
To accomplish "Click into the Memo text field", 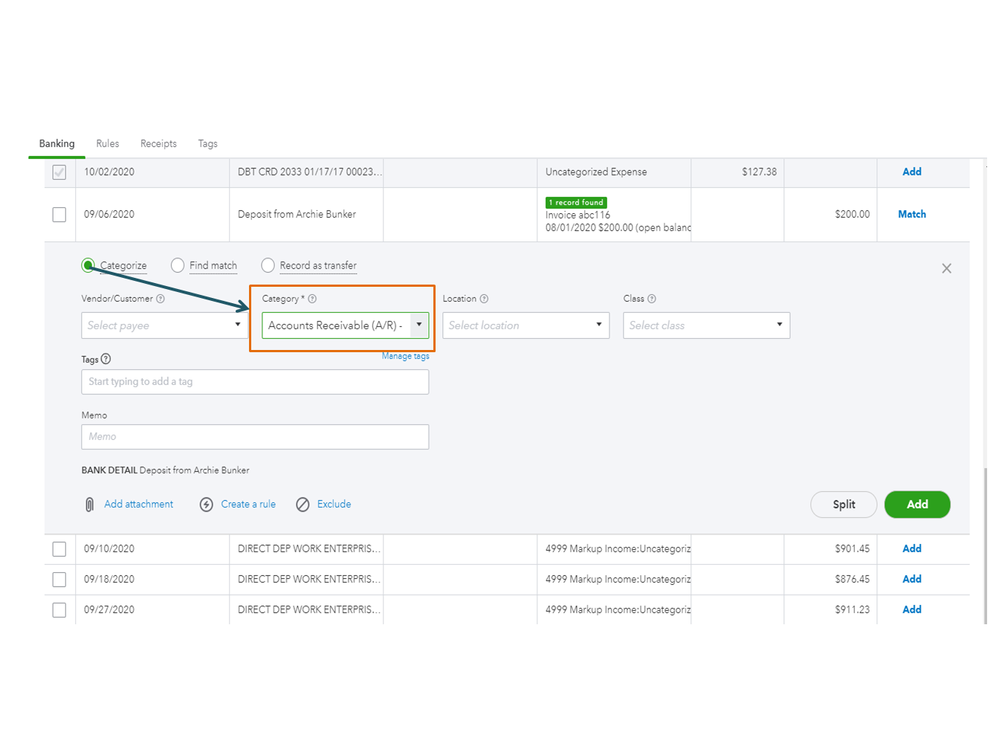I will (255, 437).
